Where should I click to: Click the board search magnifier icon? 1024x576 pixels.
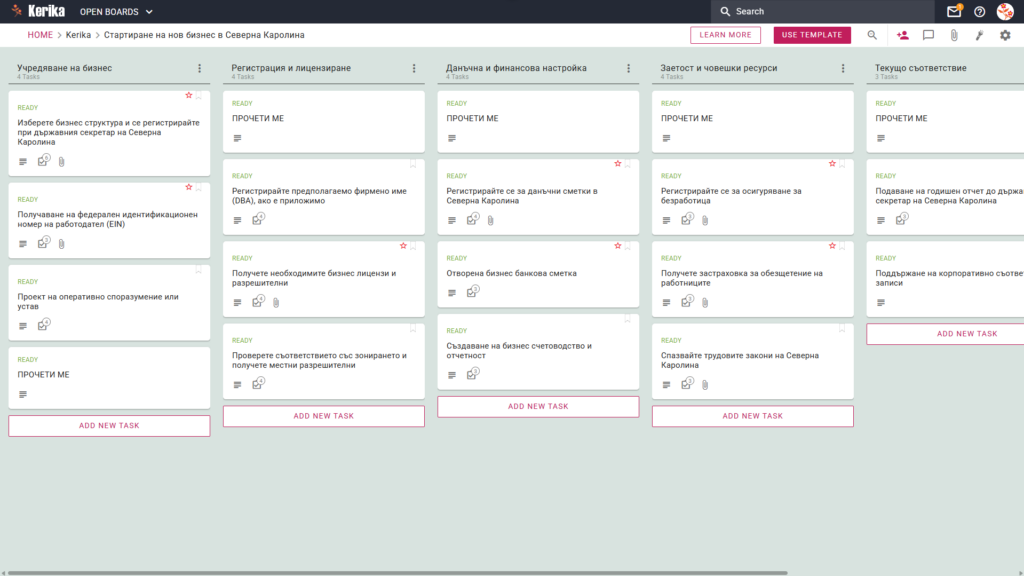click(x=872, y=35)
